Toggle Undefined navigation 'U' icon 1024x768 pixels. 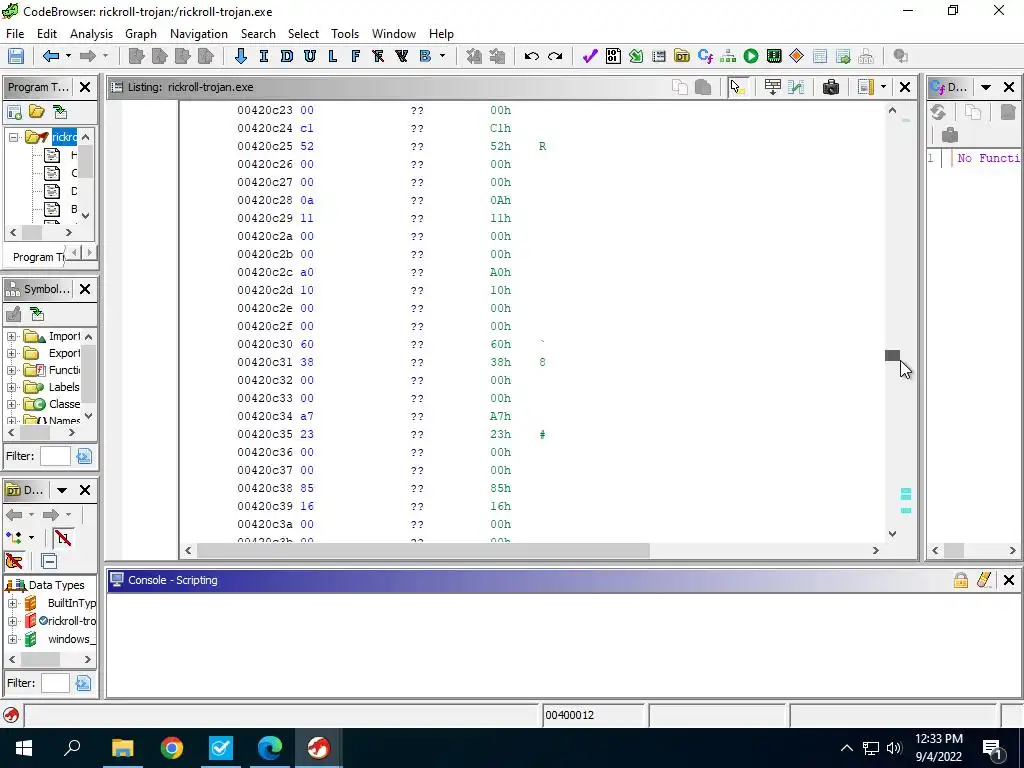(310, 56)
